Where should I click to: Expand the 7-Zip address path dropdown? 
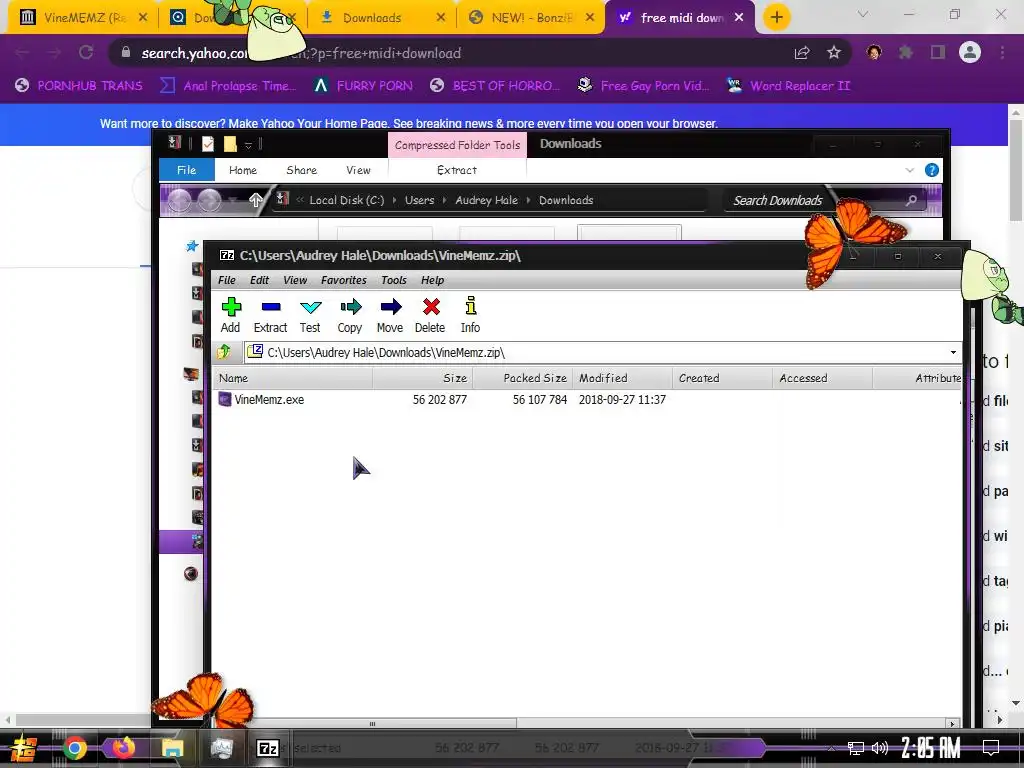click(953, 353)
